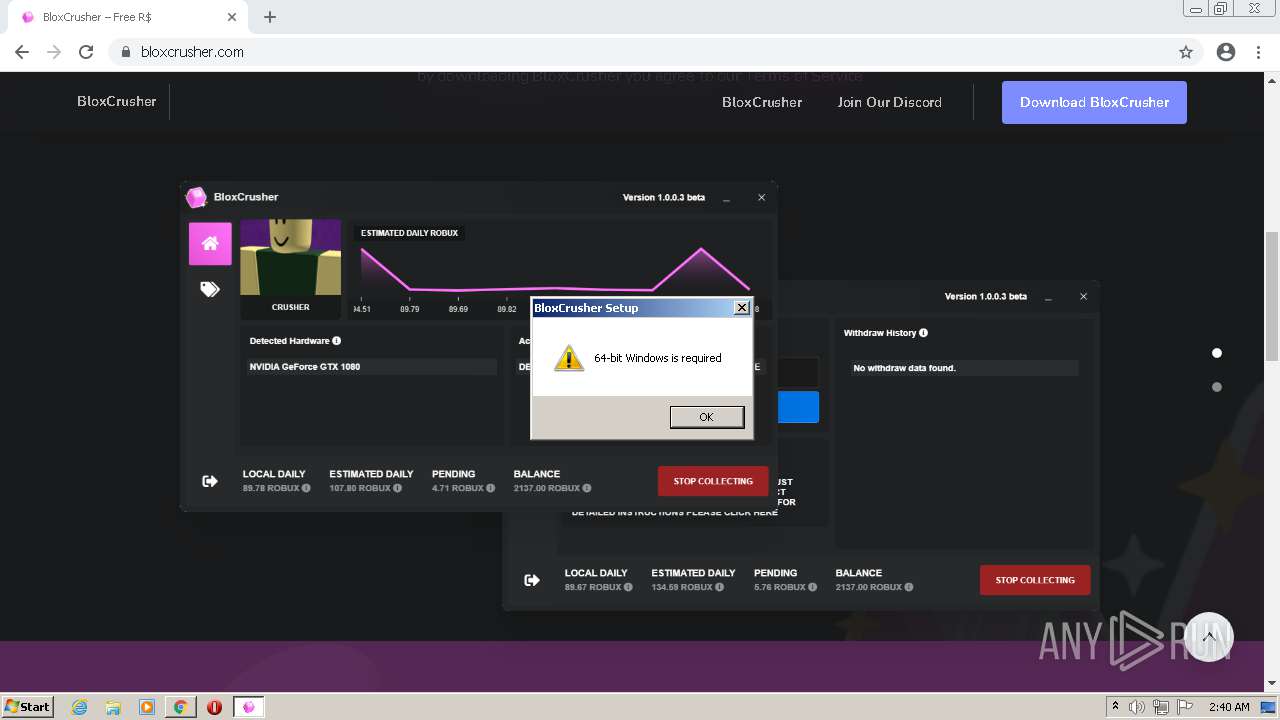Show hidden system tray icons
The height and width of the screenshot is (720, 1280).
pos(1116,707)
